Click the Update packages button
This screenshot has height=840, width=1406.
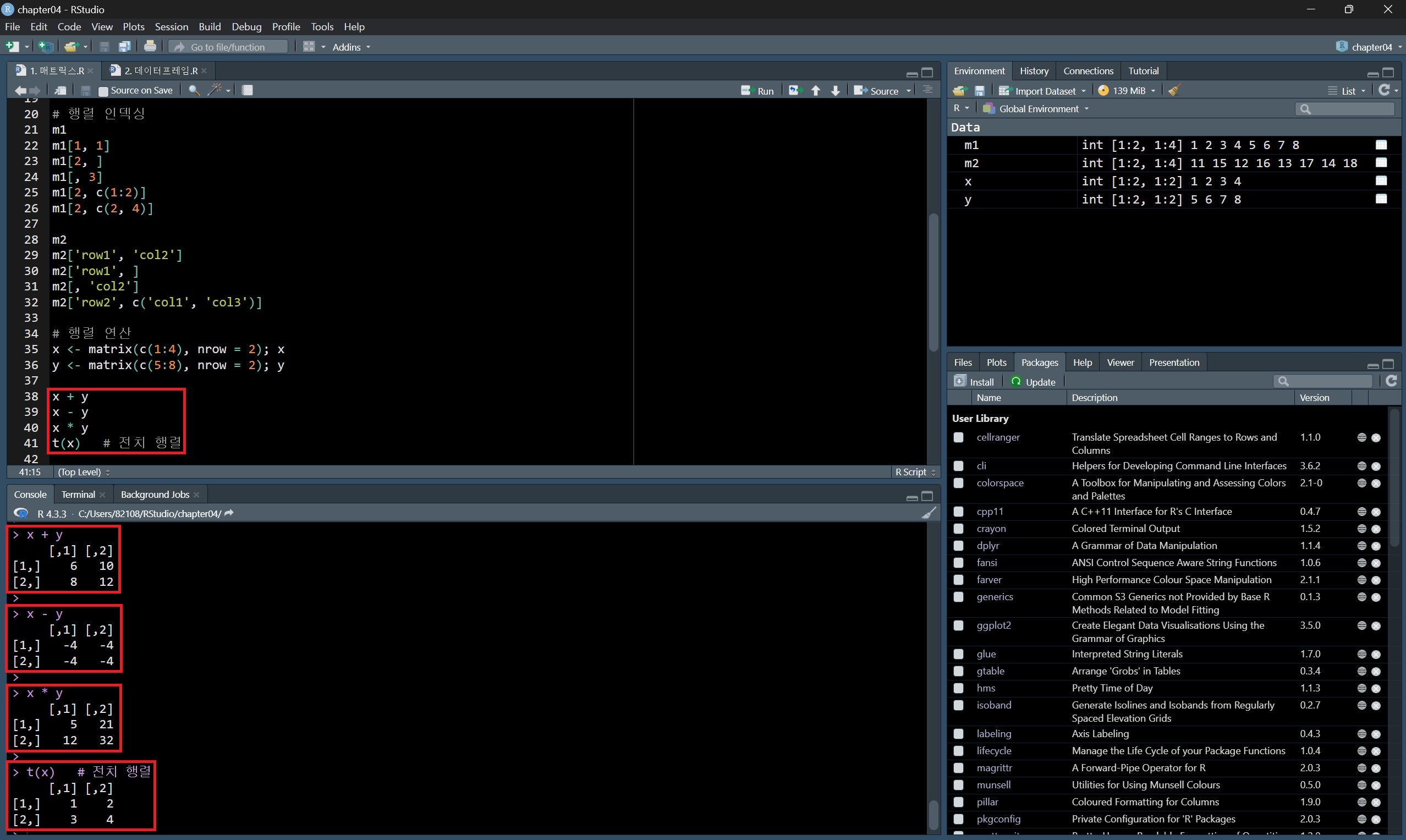[1034, 382]
